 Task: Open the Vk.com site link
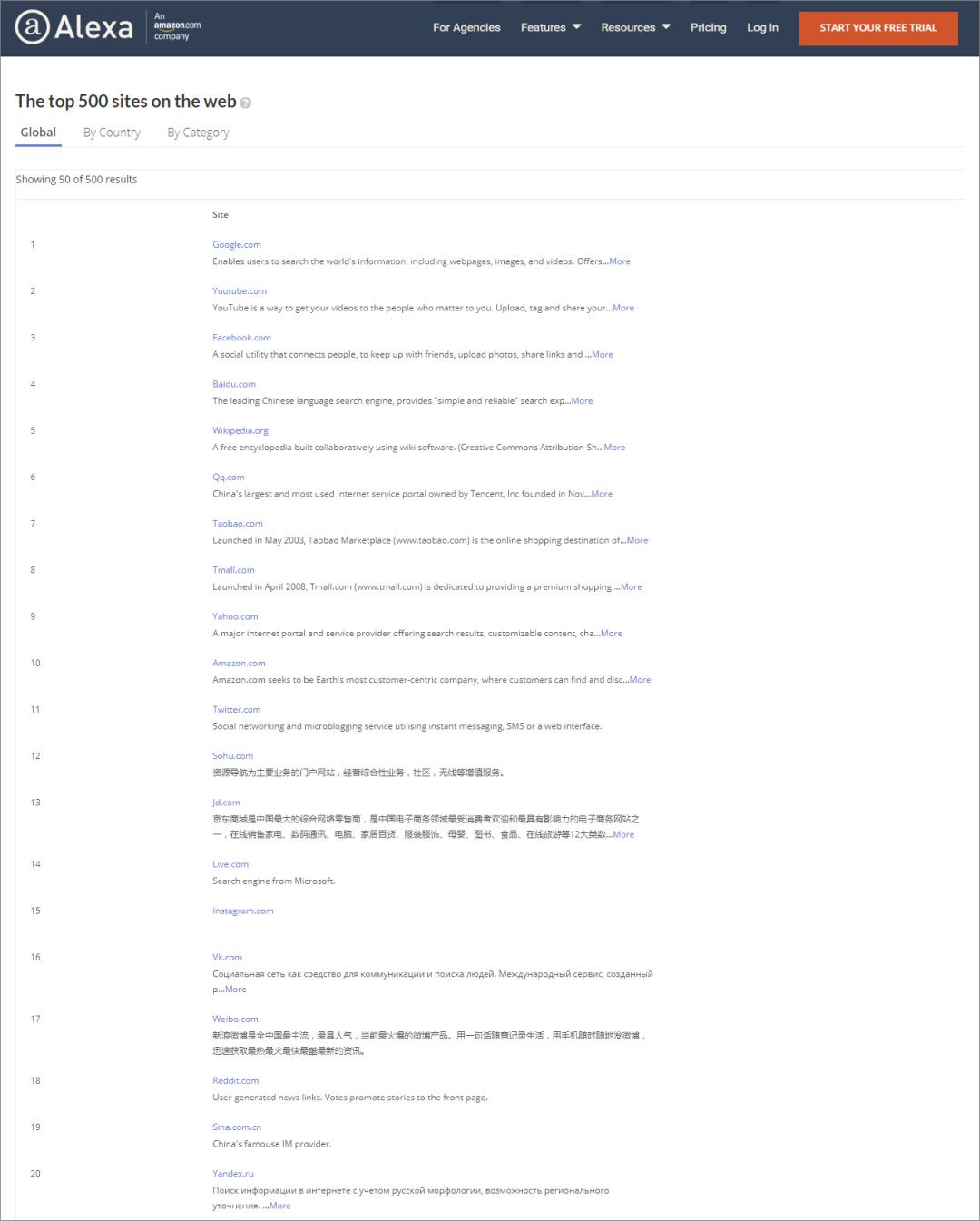click(227, 957)
